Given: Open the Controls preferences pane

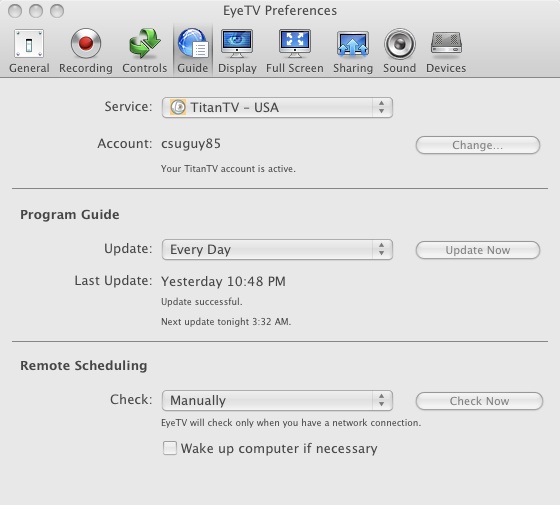Looking at the screenshot, I should click(145, 51).
